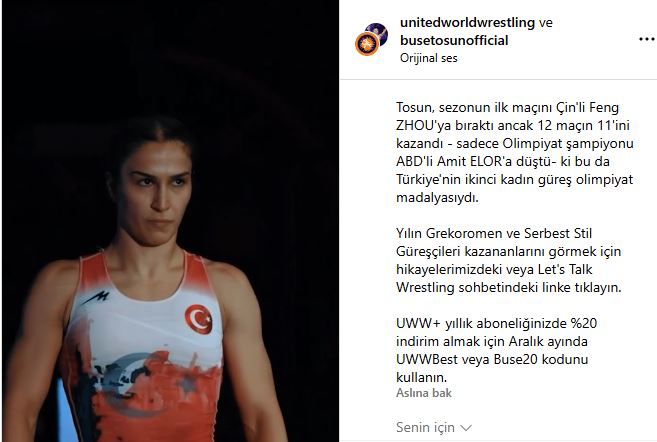Click the Let's Talk Wrestling text in caption

coord(494,278)
